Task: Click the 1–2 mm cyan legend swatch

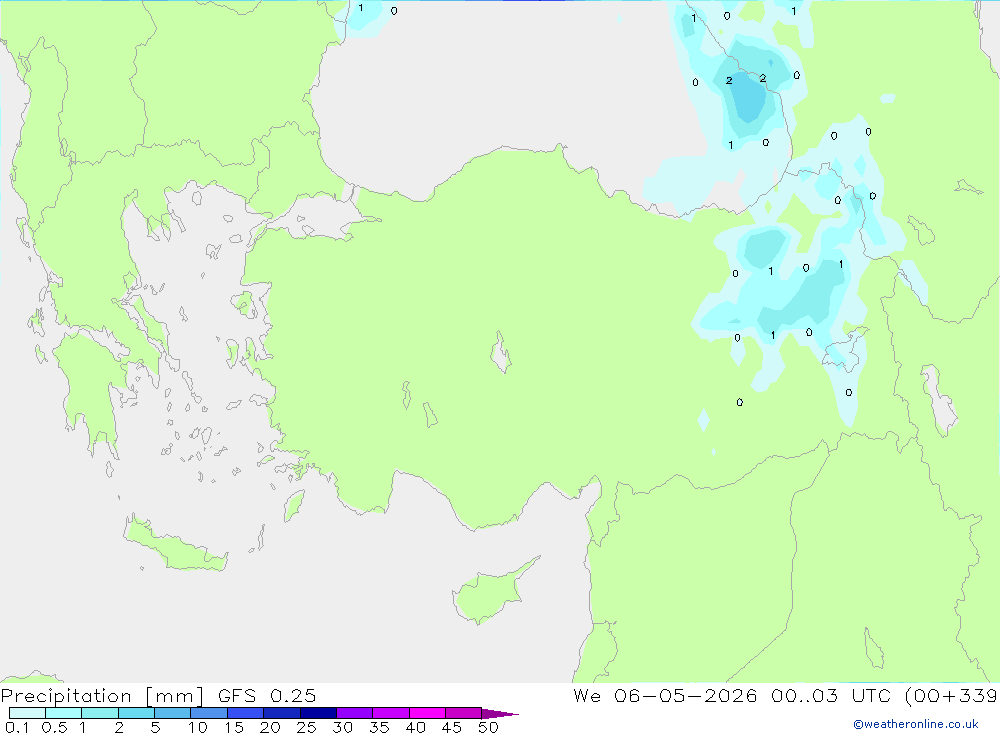Action: pos(100,713)
